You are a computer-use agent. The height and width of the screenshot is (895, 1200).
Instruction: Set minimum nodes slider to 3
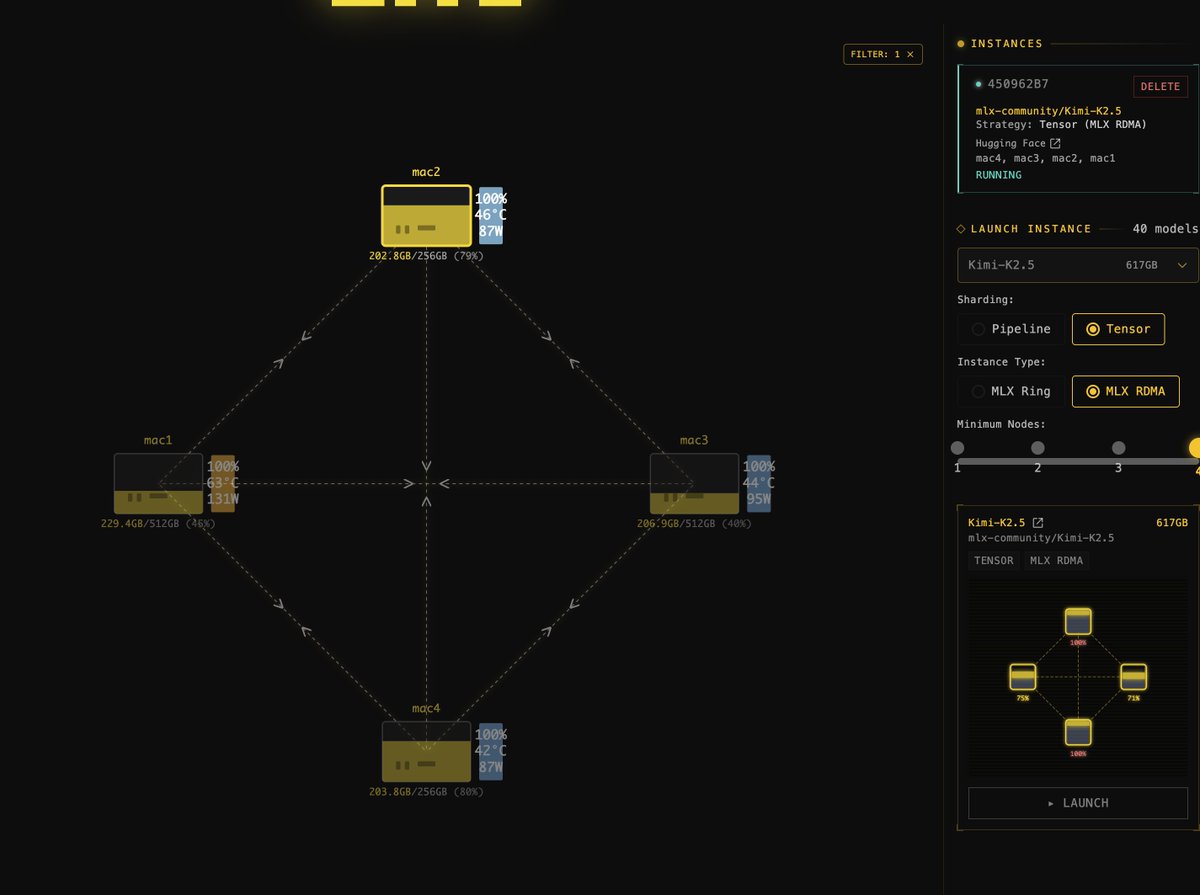pos(1118,448)
